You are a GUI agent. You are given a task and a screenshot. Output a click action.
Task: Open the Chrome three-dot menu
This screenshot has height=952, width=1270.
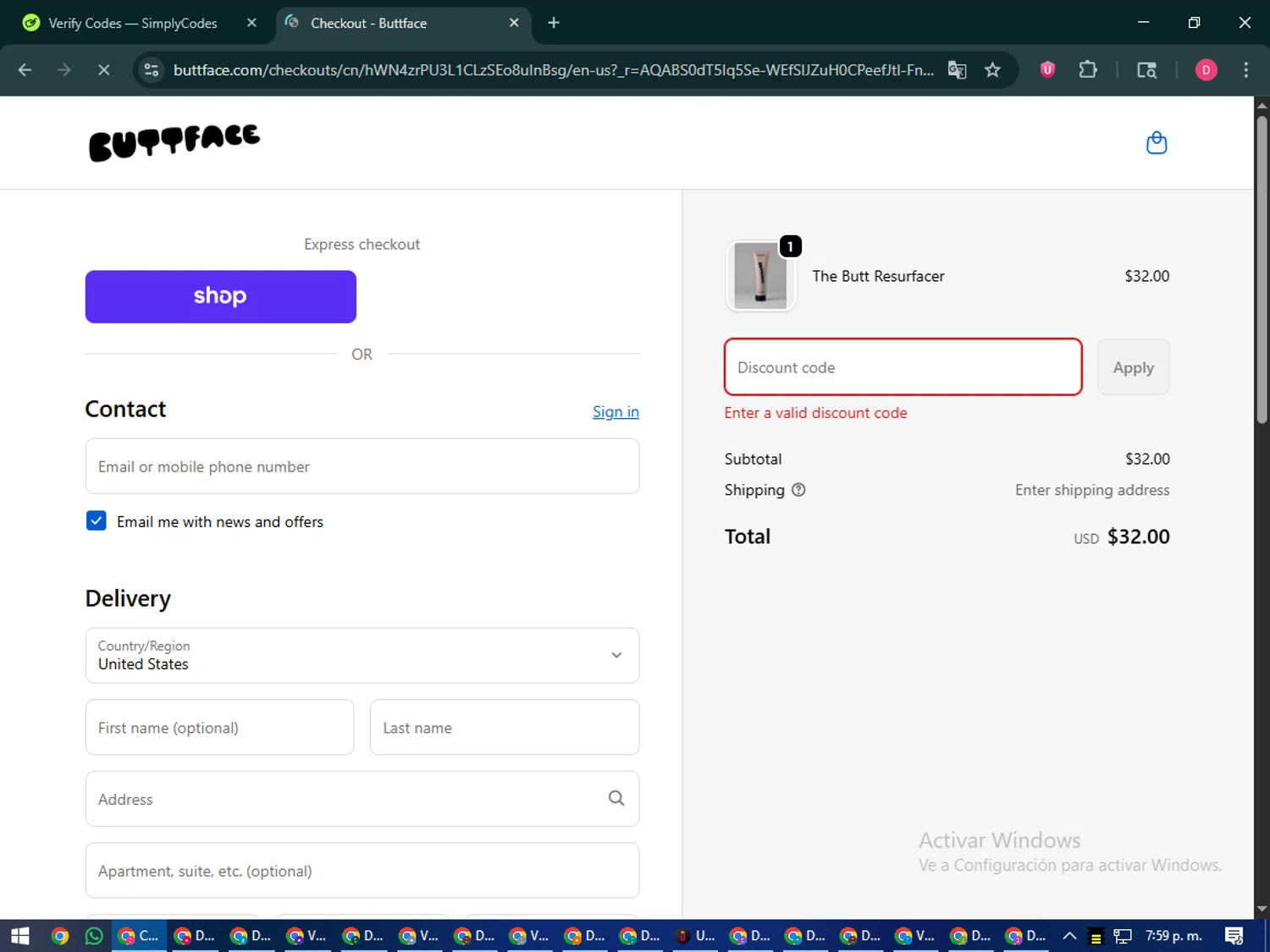(1245, 70)
